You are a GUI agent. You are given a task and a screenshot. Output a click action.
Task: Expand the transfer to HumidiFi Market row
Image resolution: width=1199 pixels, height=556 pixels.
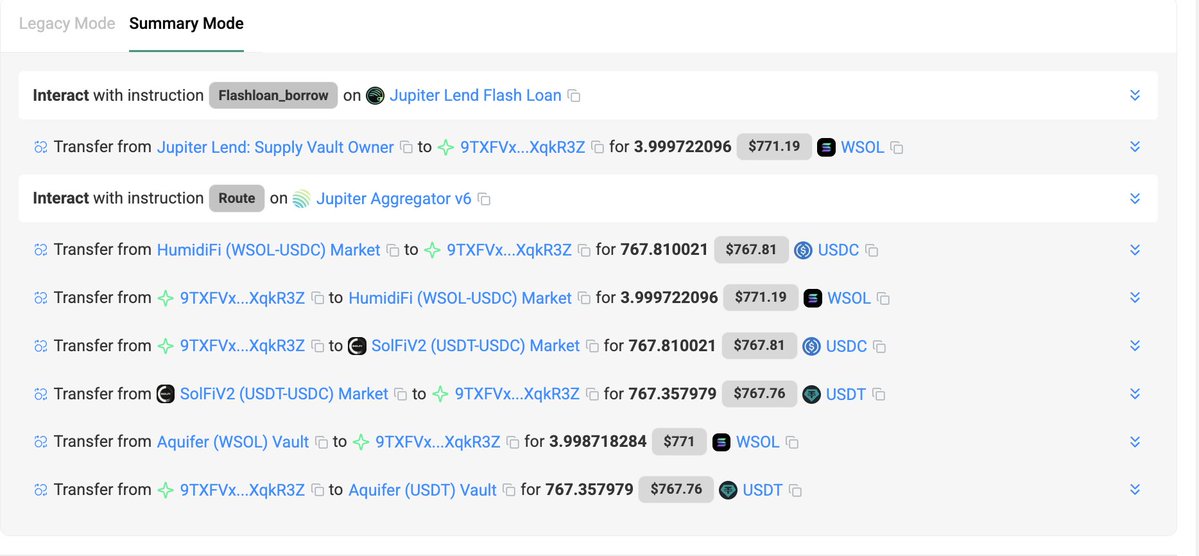pyautogui.click(x=1135, y=298)
